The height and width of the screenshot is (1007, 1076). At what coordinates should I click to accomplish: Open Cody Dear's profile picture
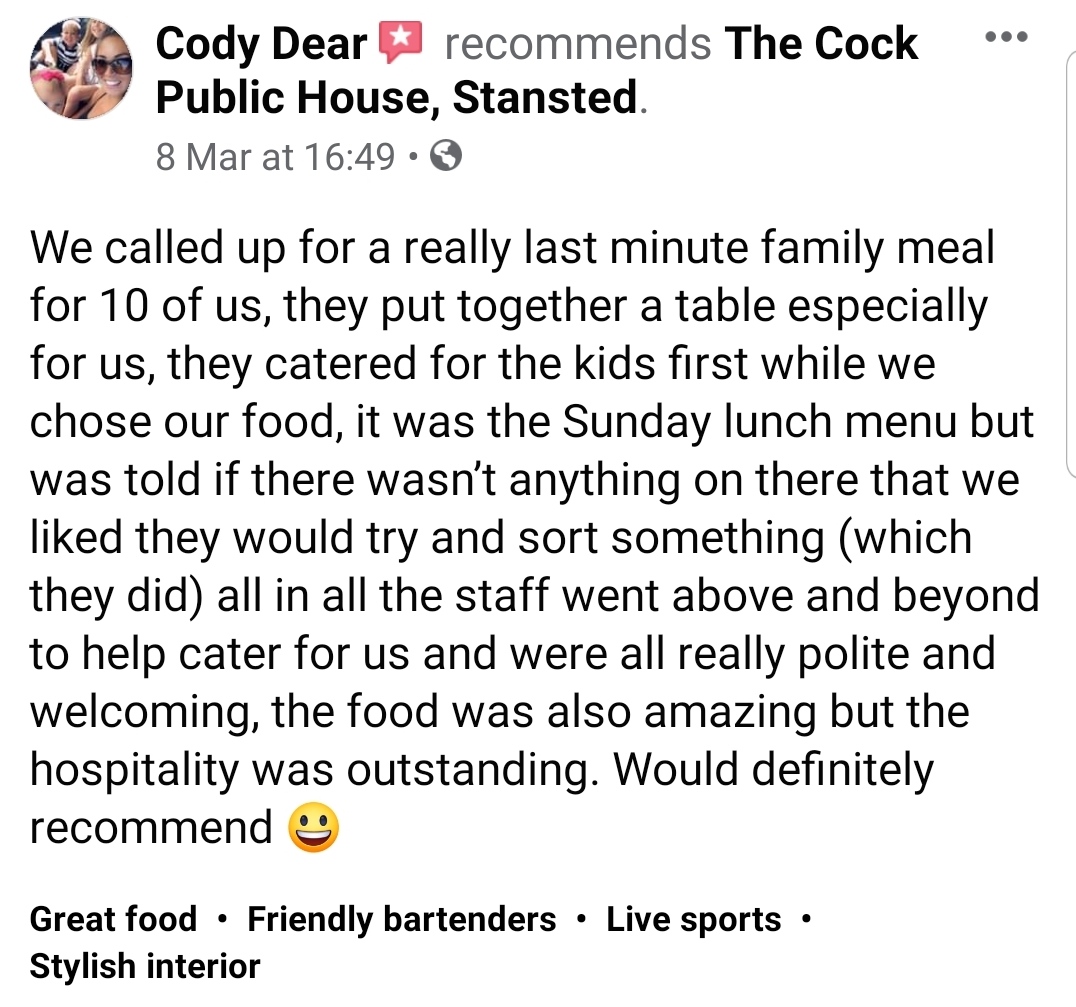click(x=81, y=68)
